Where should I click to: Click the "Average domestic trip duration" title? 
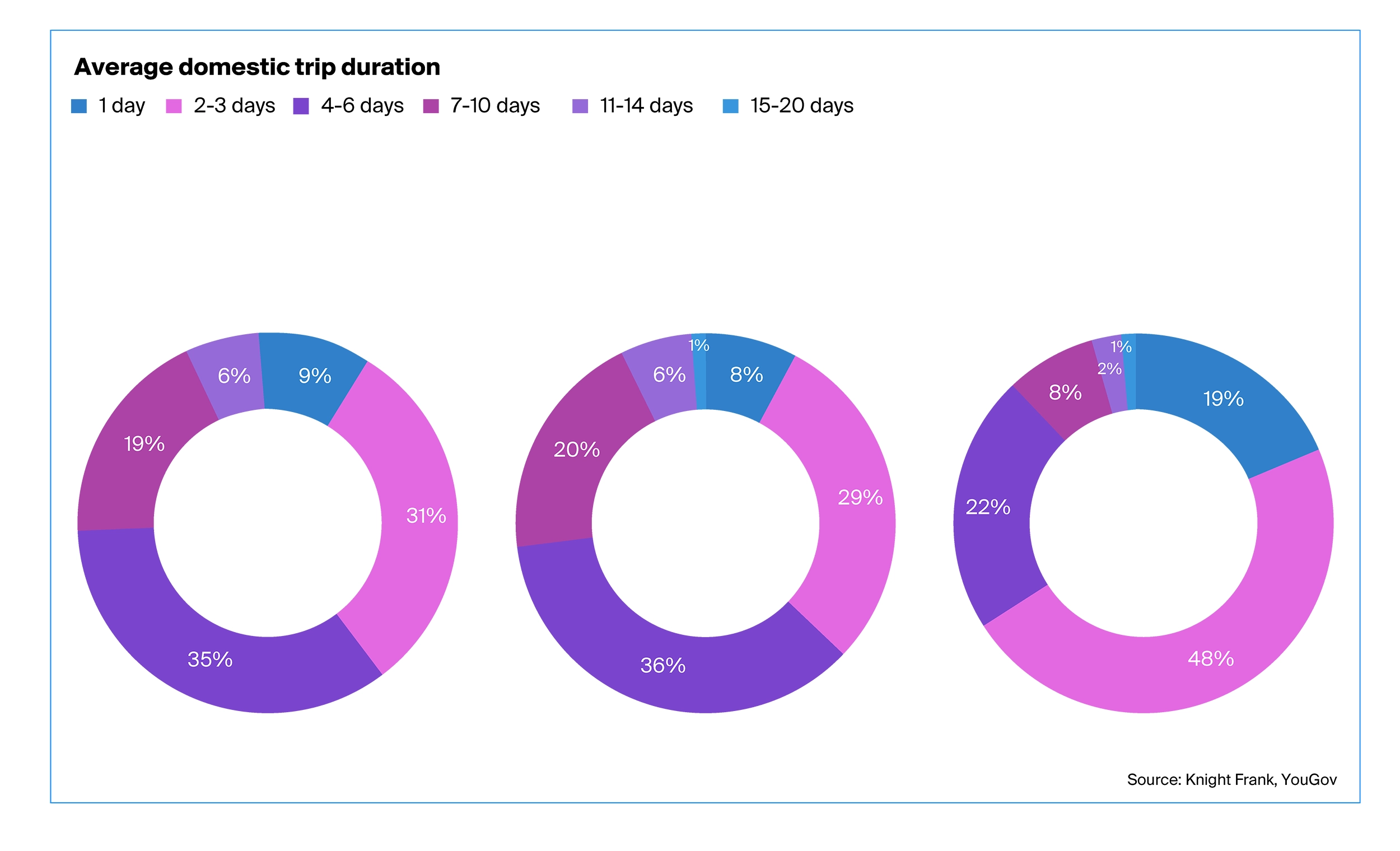pos(257,67)
